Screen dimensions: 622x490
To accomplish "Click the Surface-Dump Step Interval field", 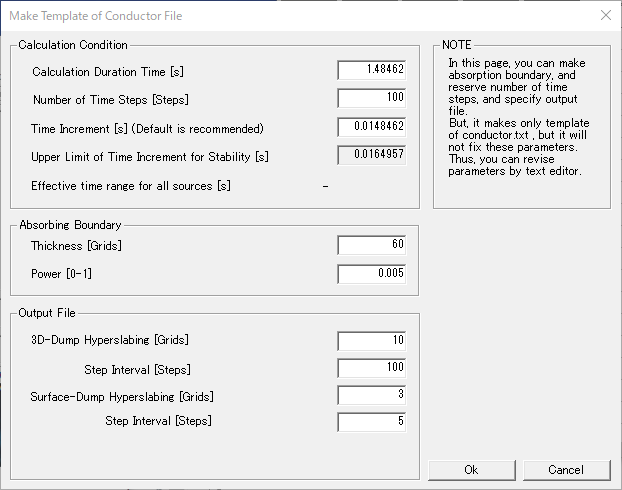I will click(x=372, y=422).
